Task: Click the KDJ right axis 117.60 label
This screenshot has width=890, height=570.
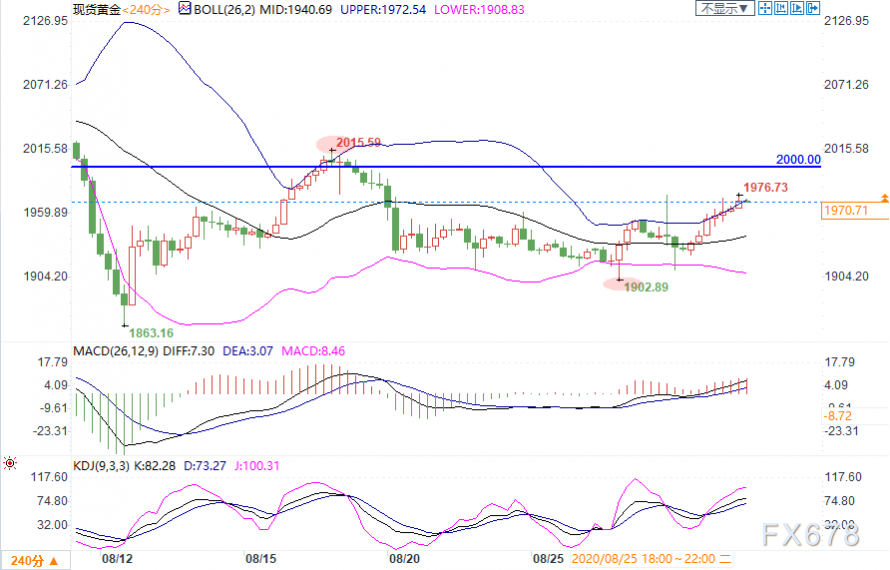Action: point(843,477)
